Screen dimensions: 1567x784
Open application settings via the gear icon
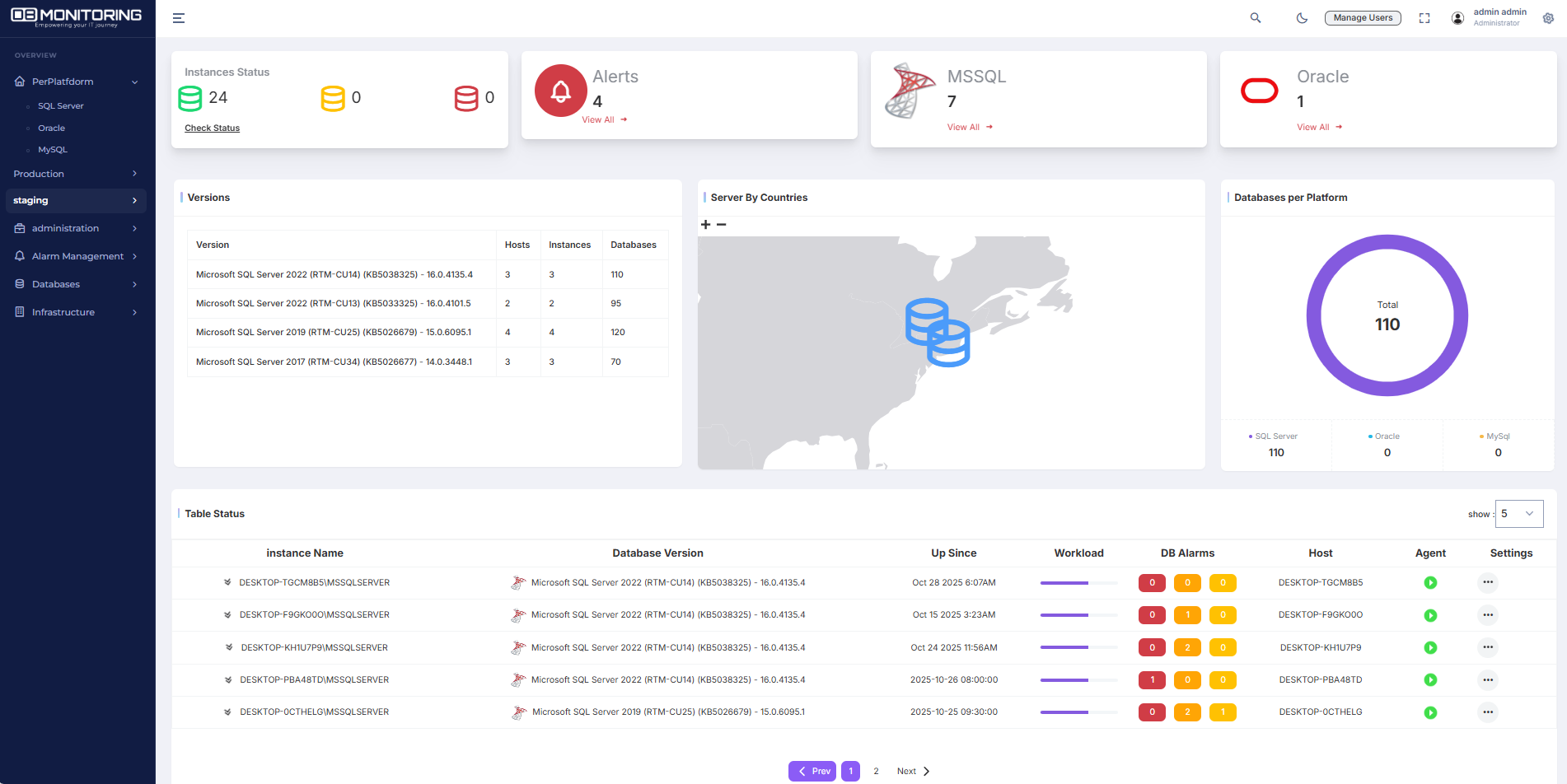pos(1548,18)
